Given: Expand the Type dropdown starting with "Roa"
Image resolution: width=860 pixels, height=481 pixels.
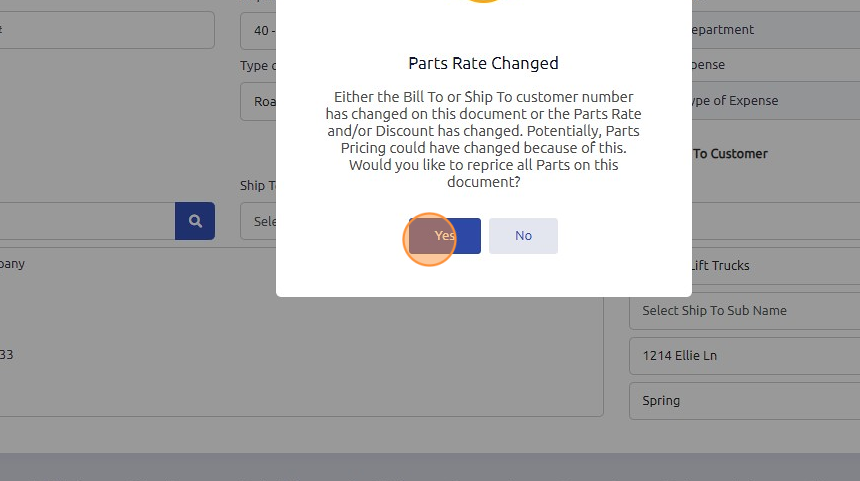Looking at the screenshot, I should pos(258,101).
